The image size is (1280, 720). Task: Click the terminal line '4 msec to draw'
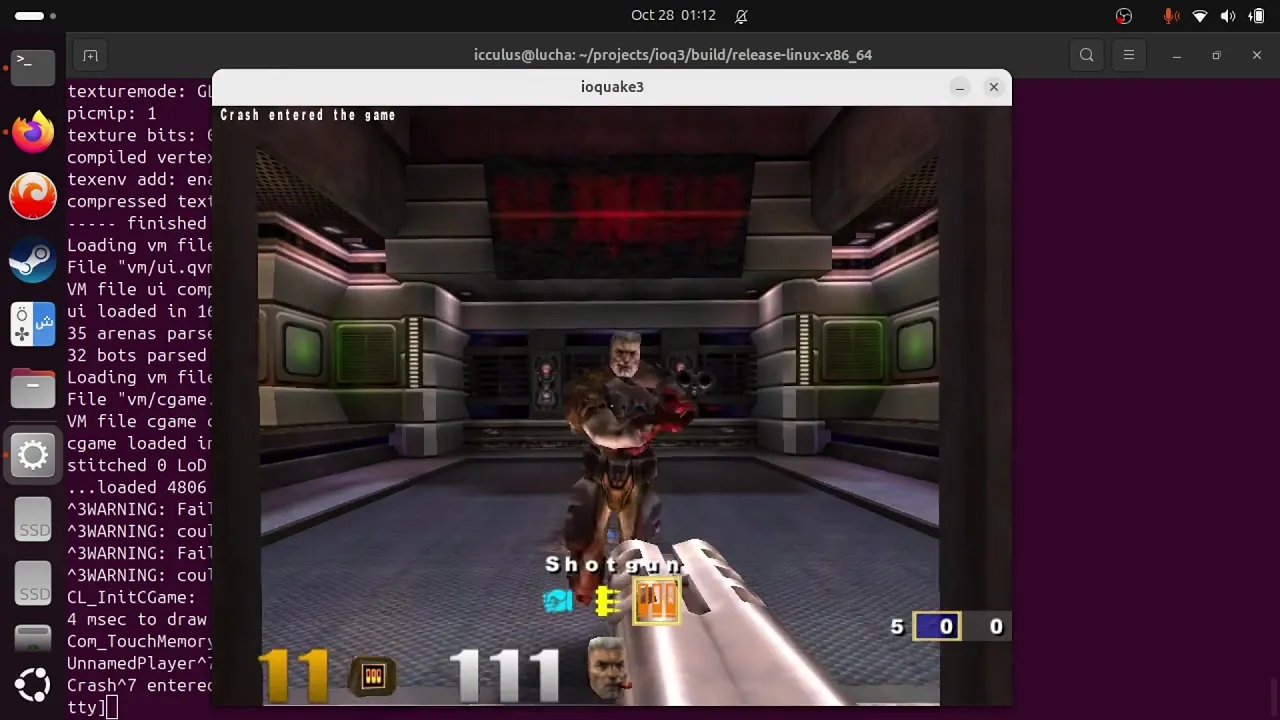point(137,619)
